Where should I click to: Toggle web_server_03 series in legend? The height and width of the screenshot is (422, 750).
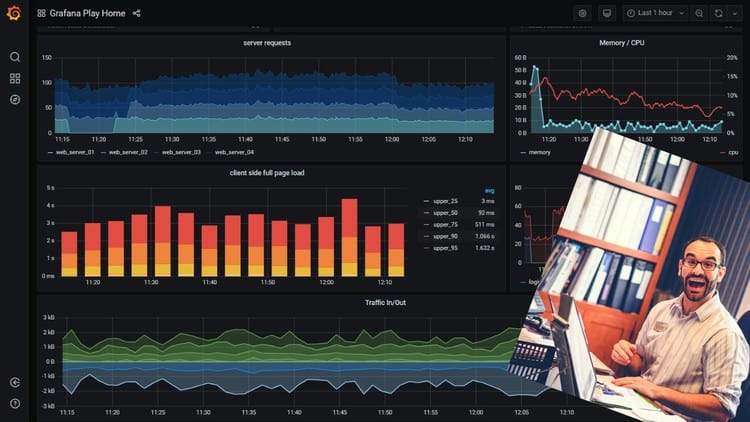click(x=181, y=152)
